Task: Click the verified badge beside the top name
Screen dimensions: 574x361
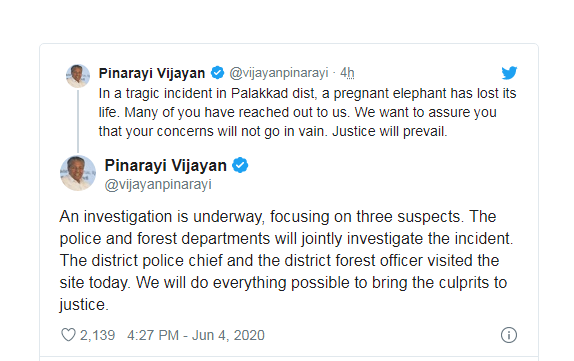Action: pos(217,72)
